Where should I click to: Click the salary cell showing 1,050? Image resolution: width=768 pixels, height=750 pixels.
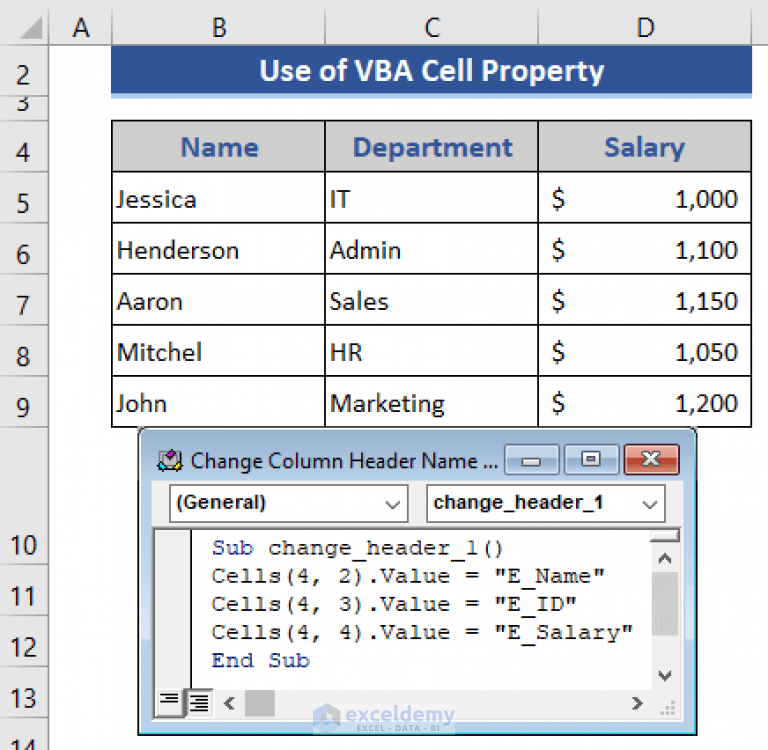tap(645, 351)
